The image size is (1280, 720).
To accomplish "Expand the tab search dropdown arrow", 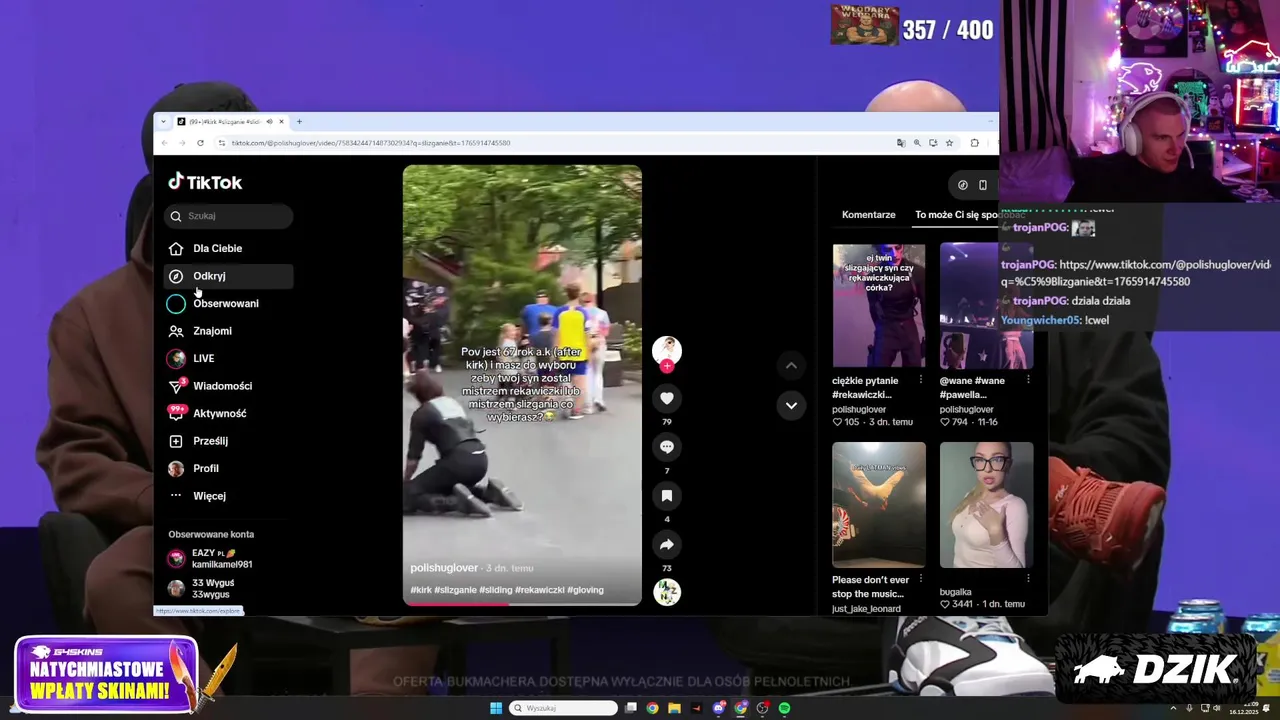I will click(162, 122).
